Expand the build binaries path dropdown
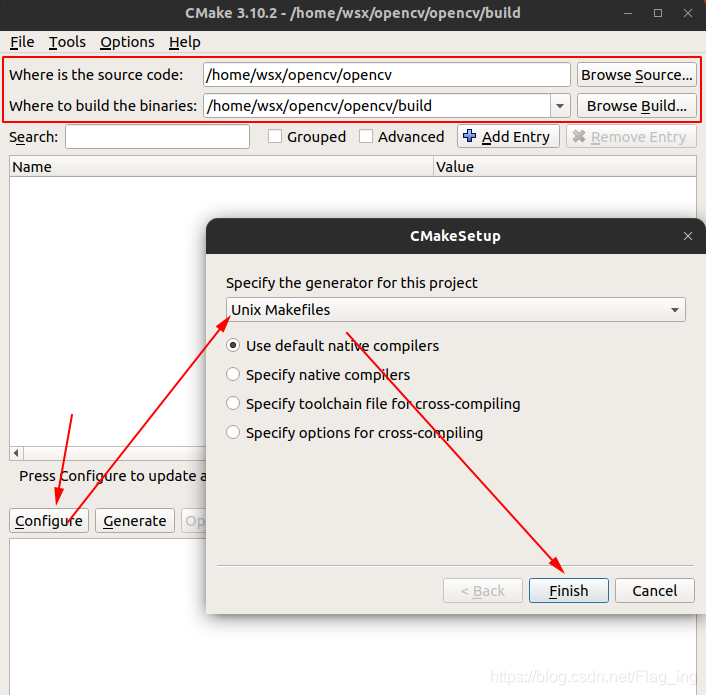The image size is (706, 695). [x=560, y=106]
